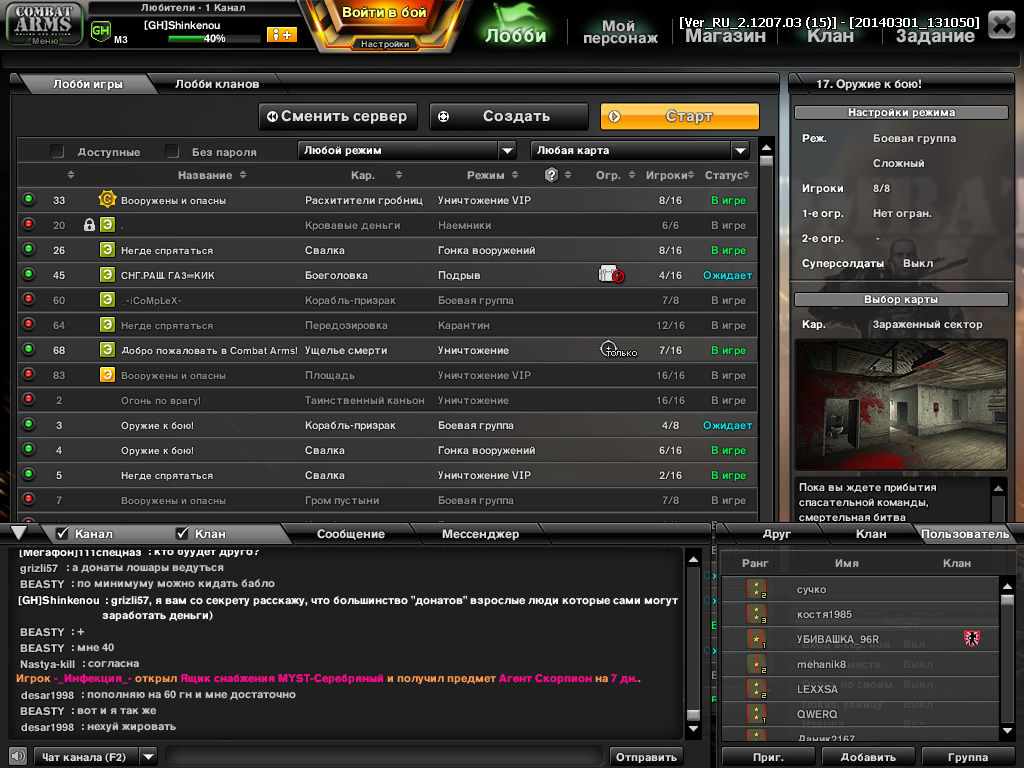
Task: Click the rank icon next to сучко
Action: [x=756, y=589]
